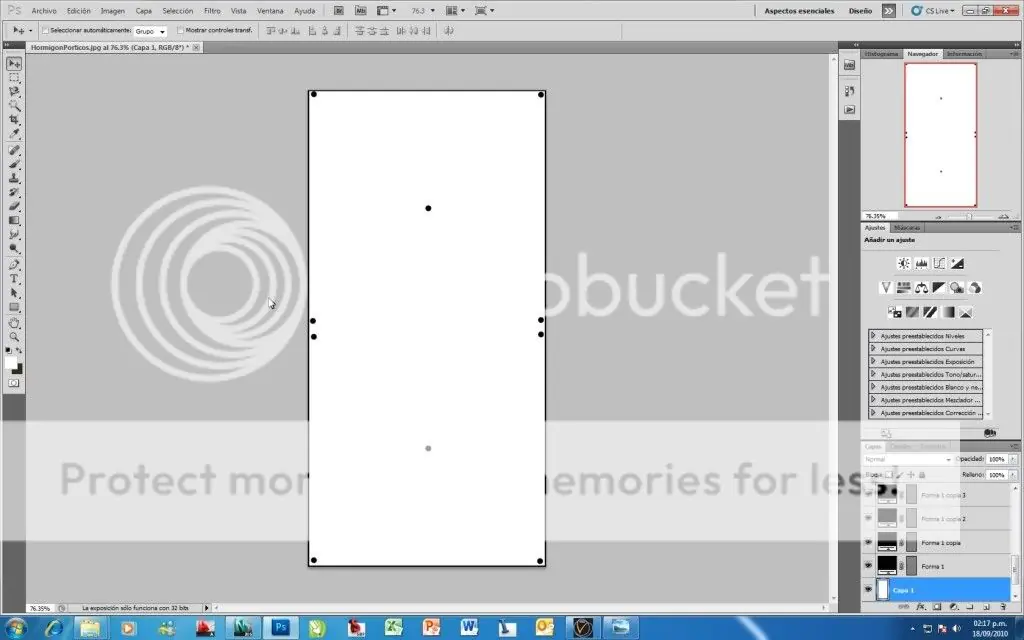
Task: Add a Levels adjustment
Action: (x=921, y=264)
